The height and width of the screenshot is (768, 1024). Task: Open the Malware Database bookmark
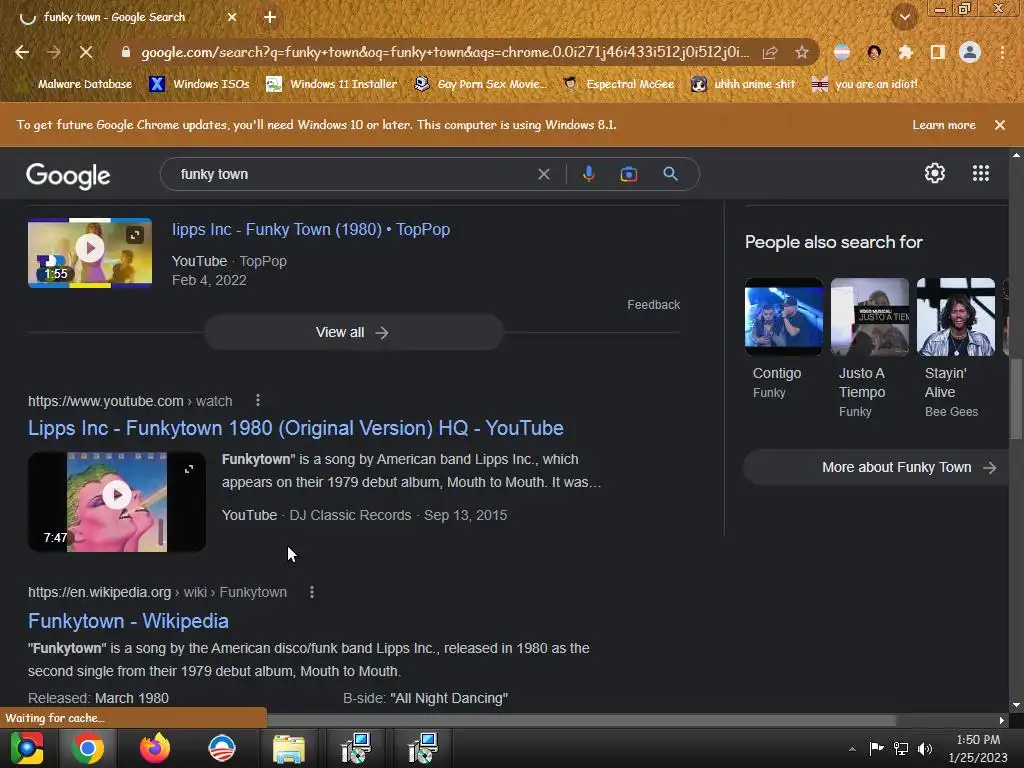coord(76,84)
